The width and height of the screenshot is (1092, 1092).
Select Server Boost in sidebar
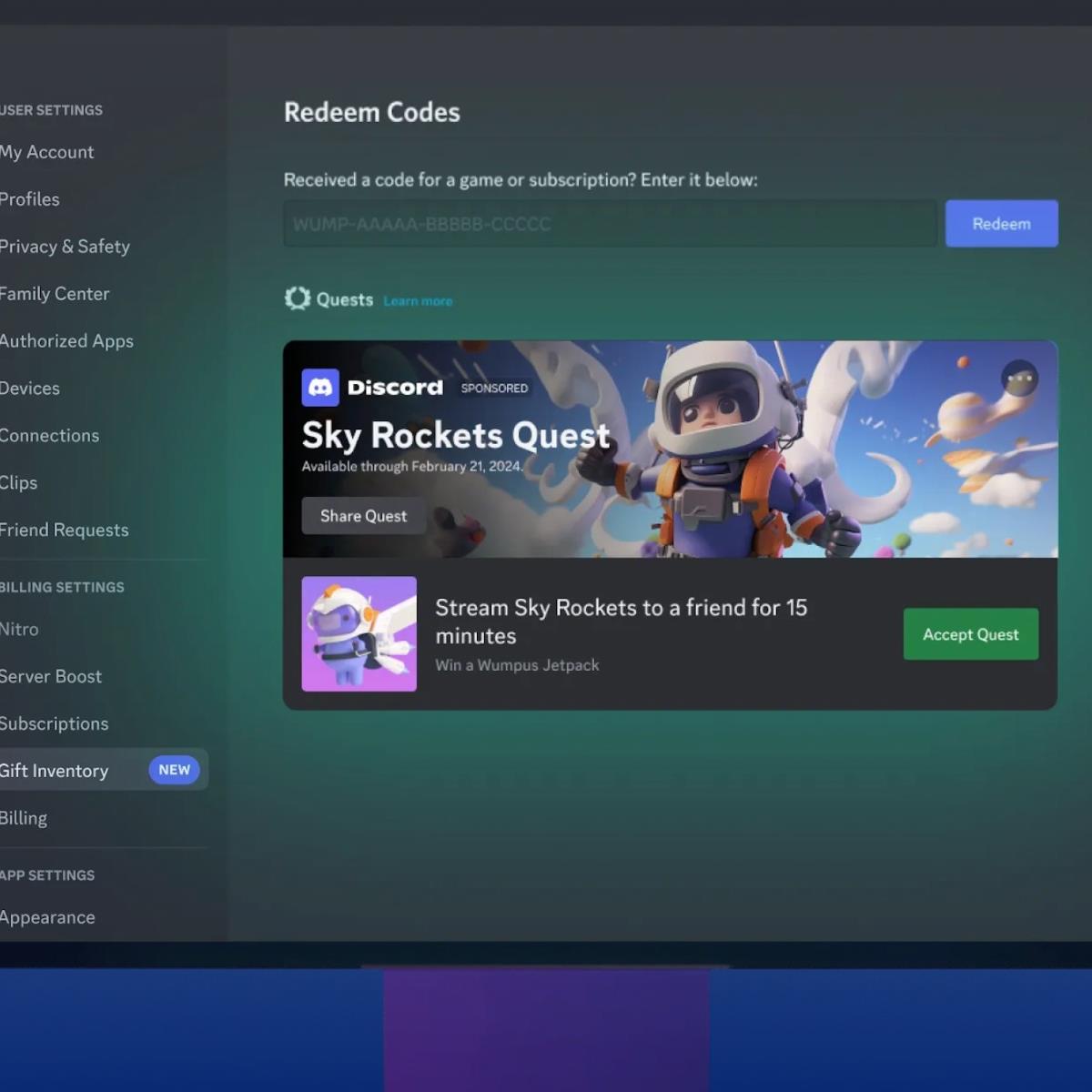(x=51, y=676)
